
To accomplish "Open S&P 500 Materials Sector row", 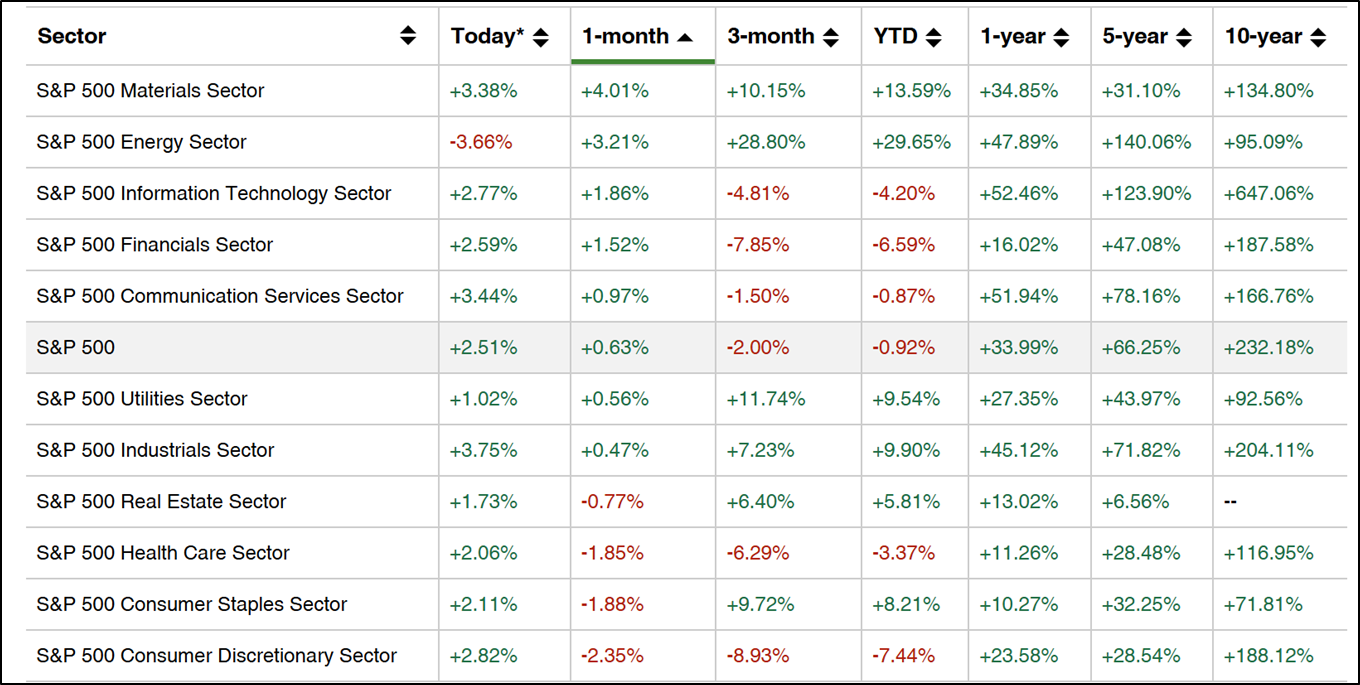I will [150, 91].
